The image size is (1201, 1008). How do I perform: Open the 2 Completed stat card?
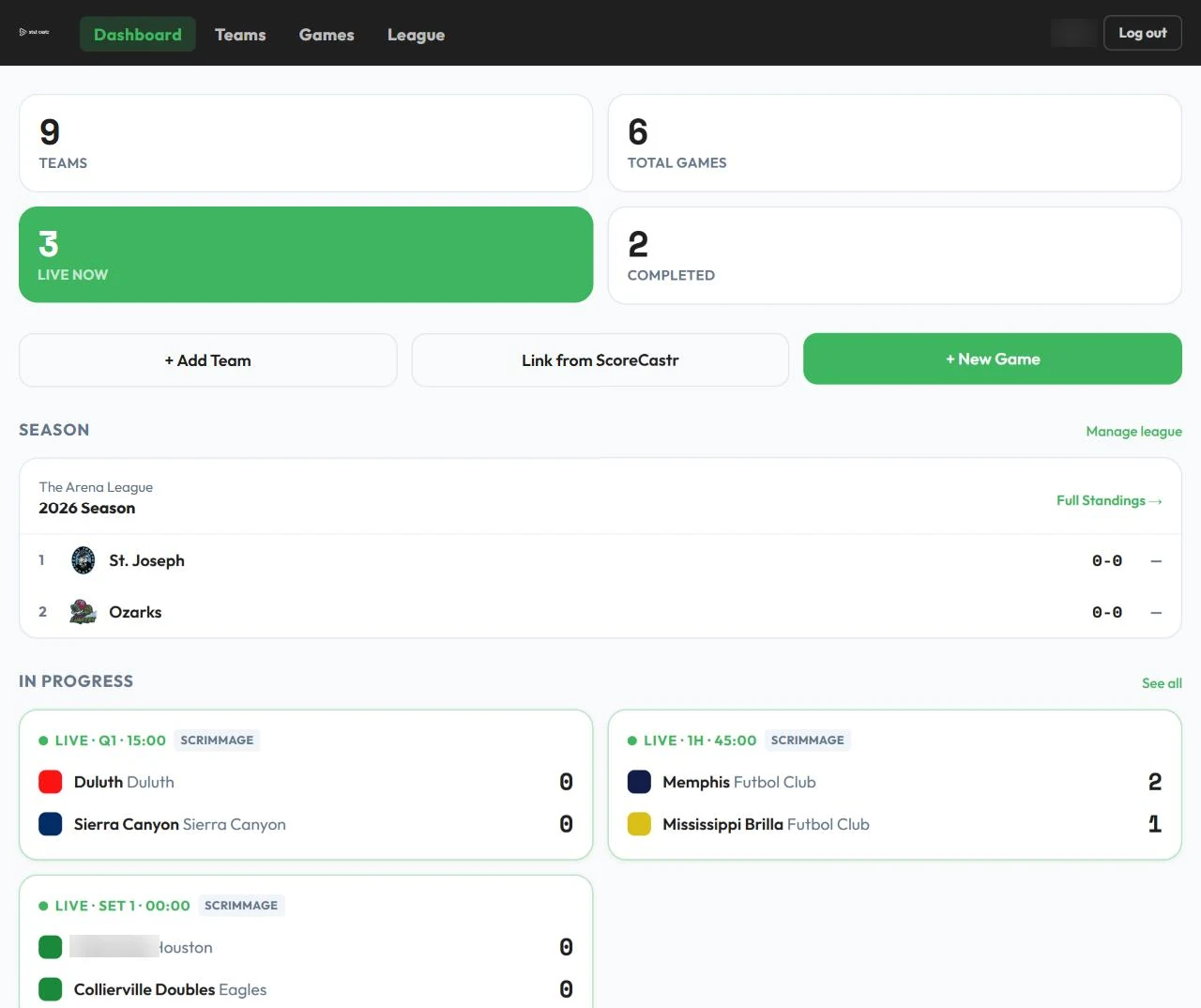coord(895,255)
